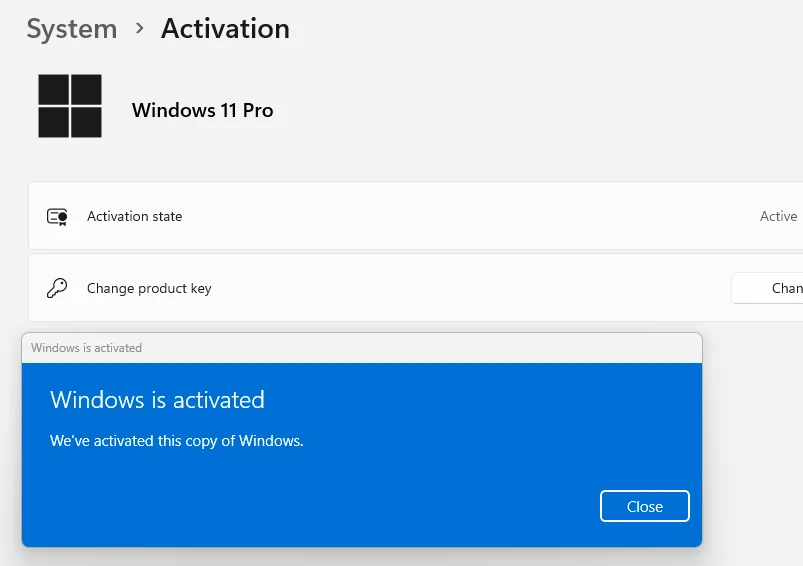The image size is (803, 566).
Task: Click blank space in Change product key card
Action: 461,288
